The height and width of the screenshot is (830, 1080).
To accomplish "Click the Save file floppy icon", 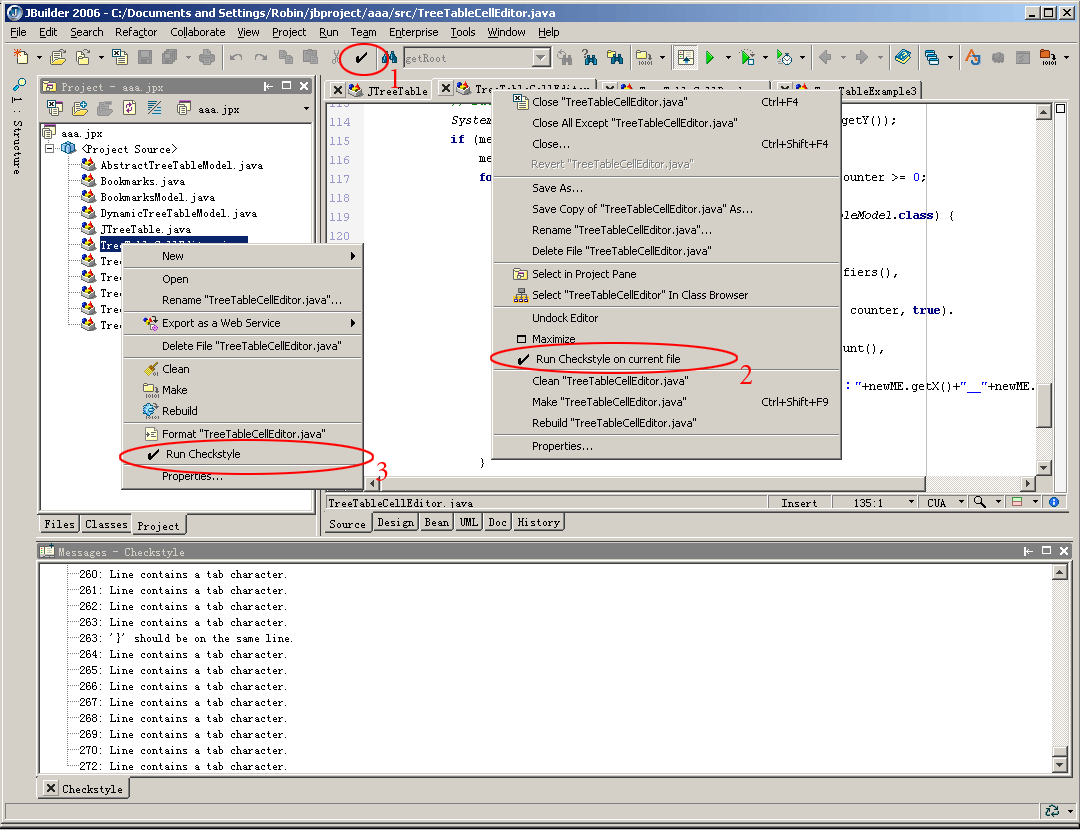I will coord(145,58).
